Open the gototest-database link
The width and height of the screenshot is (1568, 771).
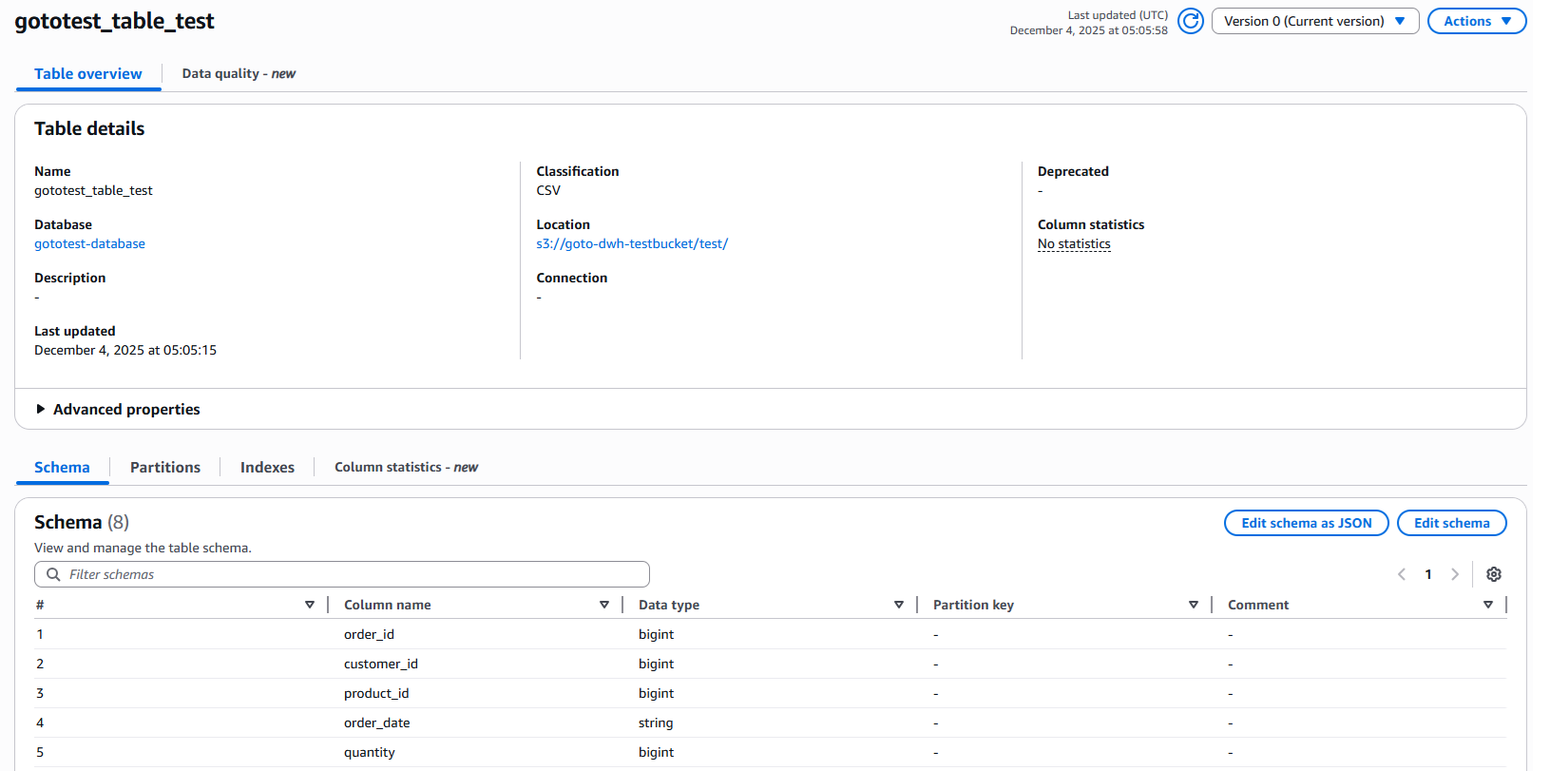[x=89, y=244]
